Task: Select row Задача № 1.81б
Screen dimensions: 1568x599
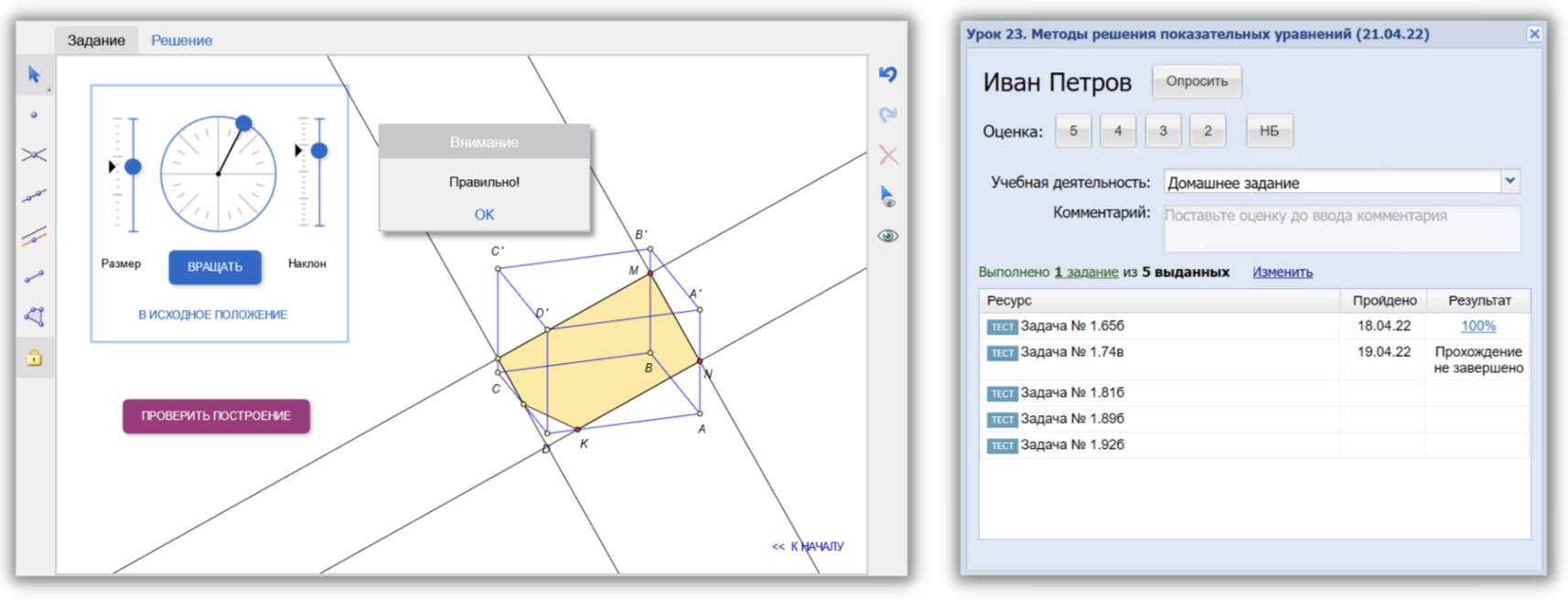Action: pos(1254,393)
